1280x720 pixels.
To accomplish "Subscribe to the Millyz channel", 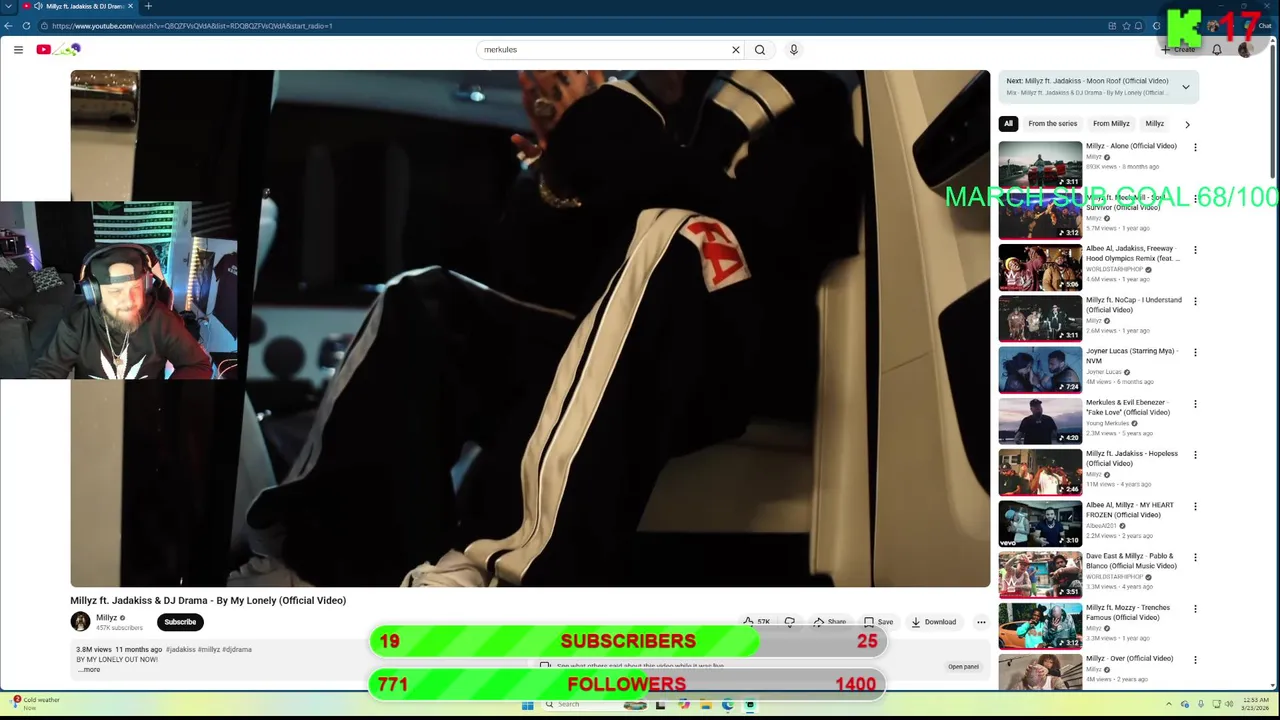I will 180,622.
